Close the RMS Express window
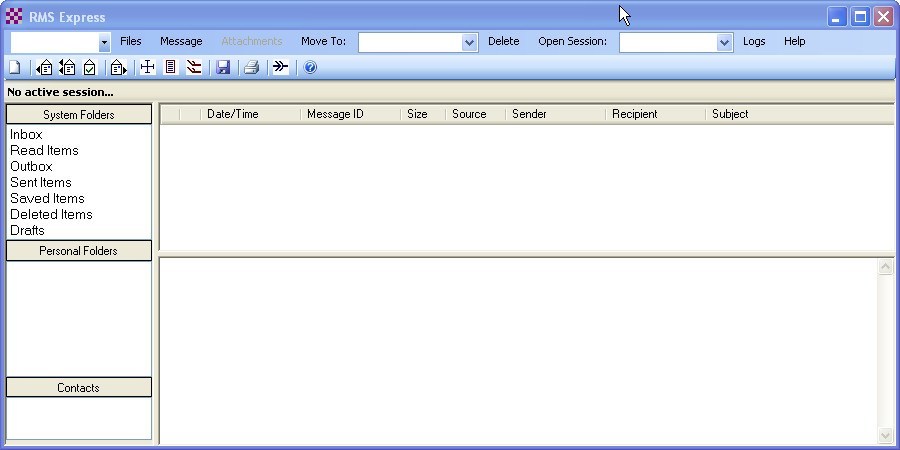Screen dimensions: 900x450 click(883, 17)
